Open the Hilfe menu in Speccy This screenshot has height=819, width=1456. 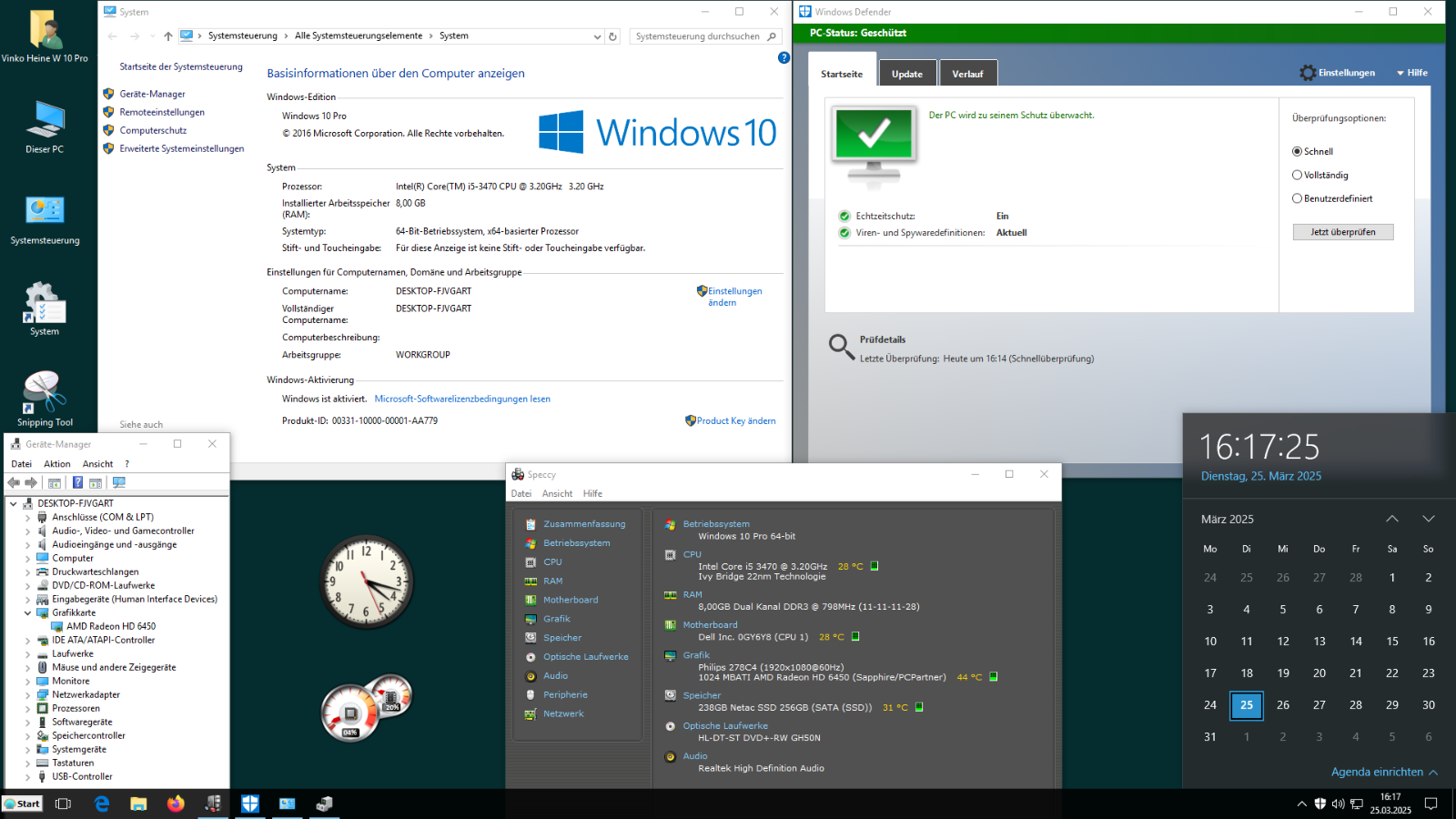592,494
